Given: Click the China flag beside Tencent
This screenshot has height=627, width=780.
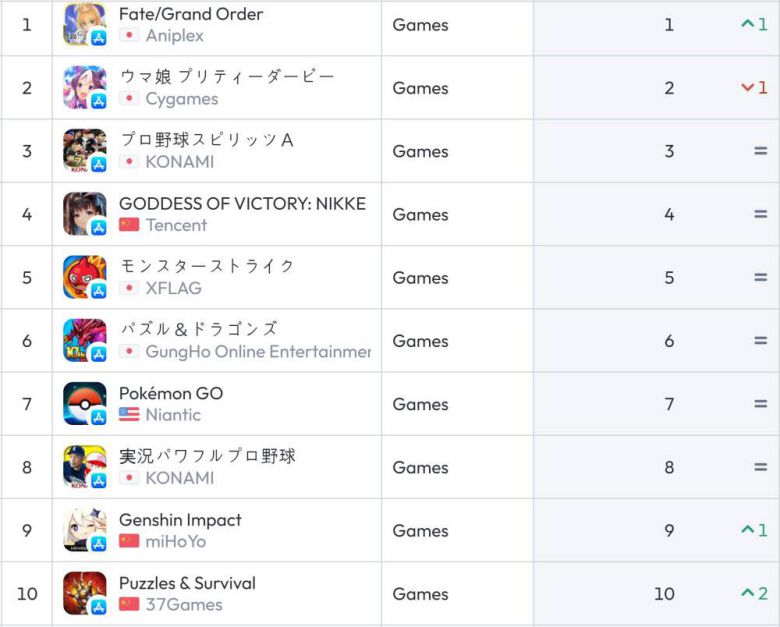Looking at the screenshot, I should [129, 225].
